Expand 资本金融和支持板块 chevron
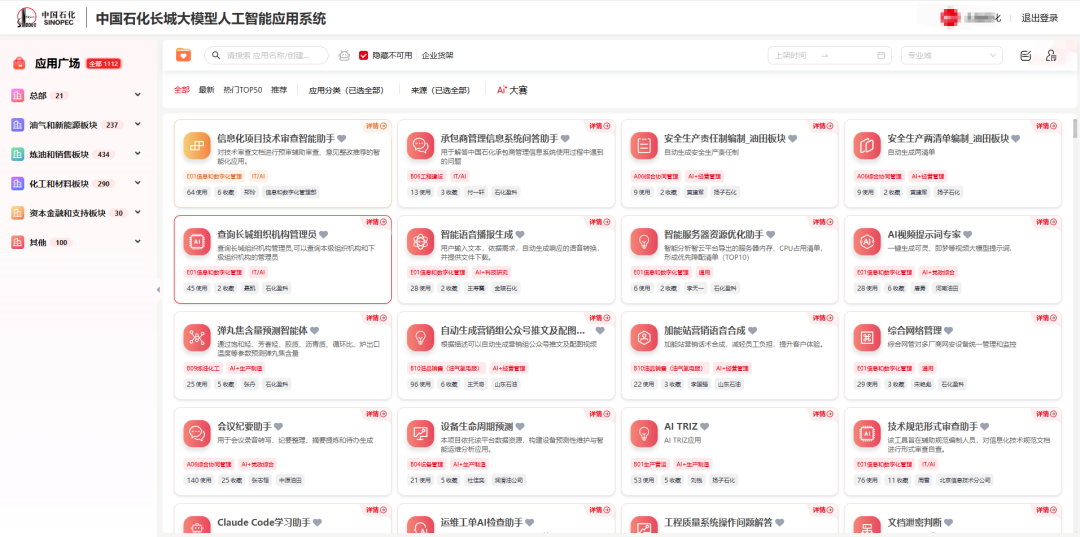 pos(138,213)
